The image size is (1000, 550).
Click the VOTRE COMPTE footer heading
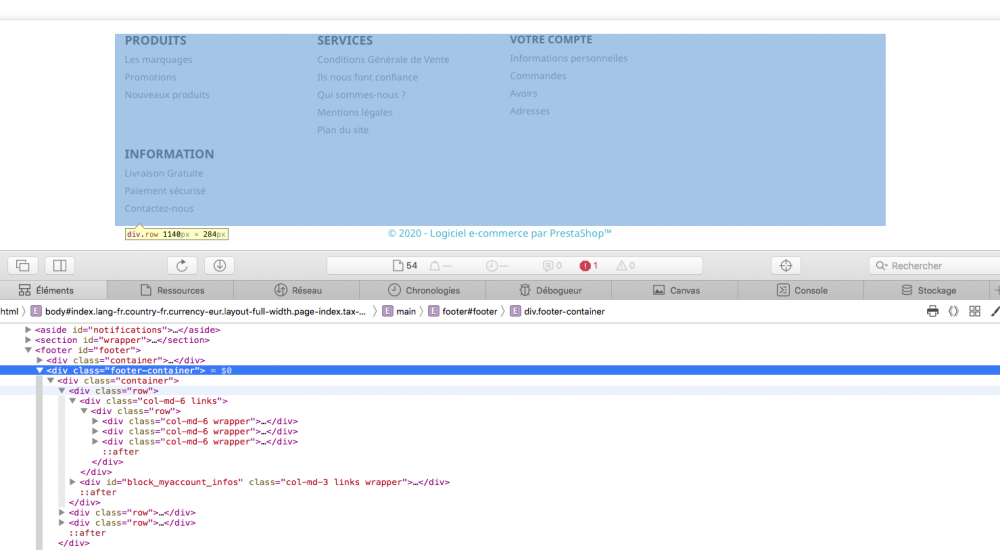(x=551, y=40)
